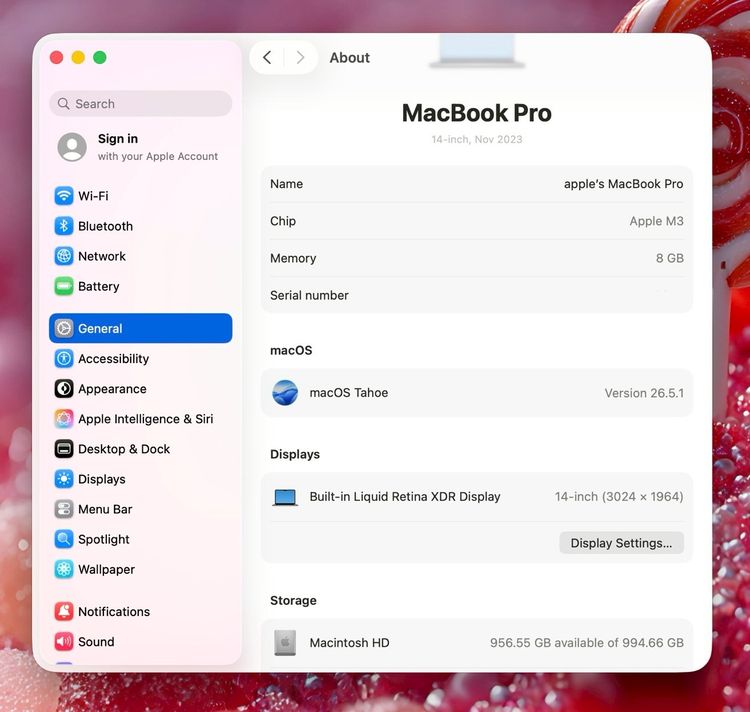This screenshot has width=750, height=712.
Task: Go forward with the right chevron
Action: (x=300, y=57)
